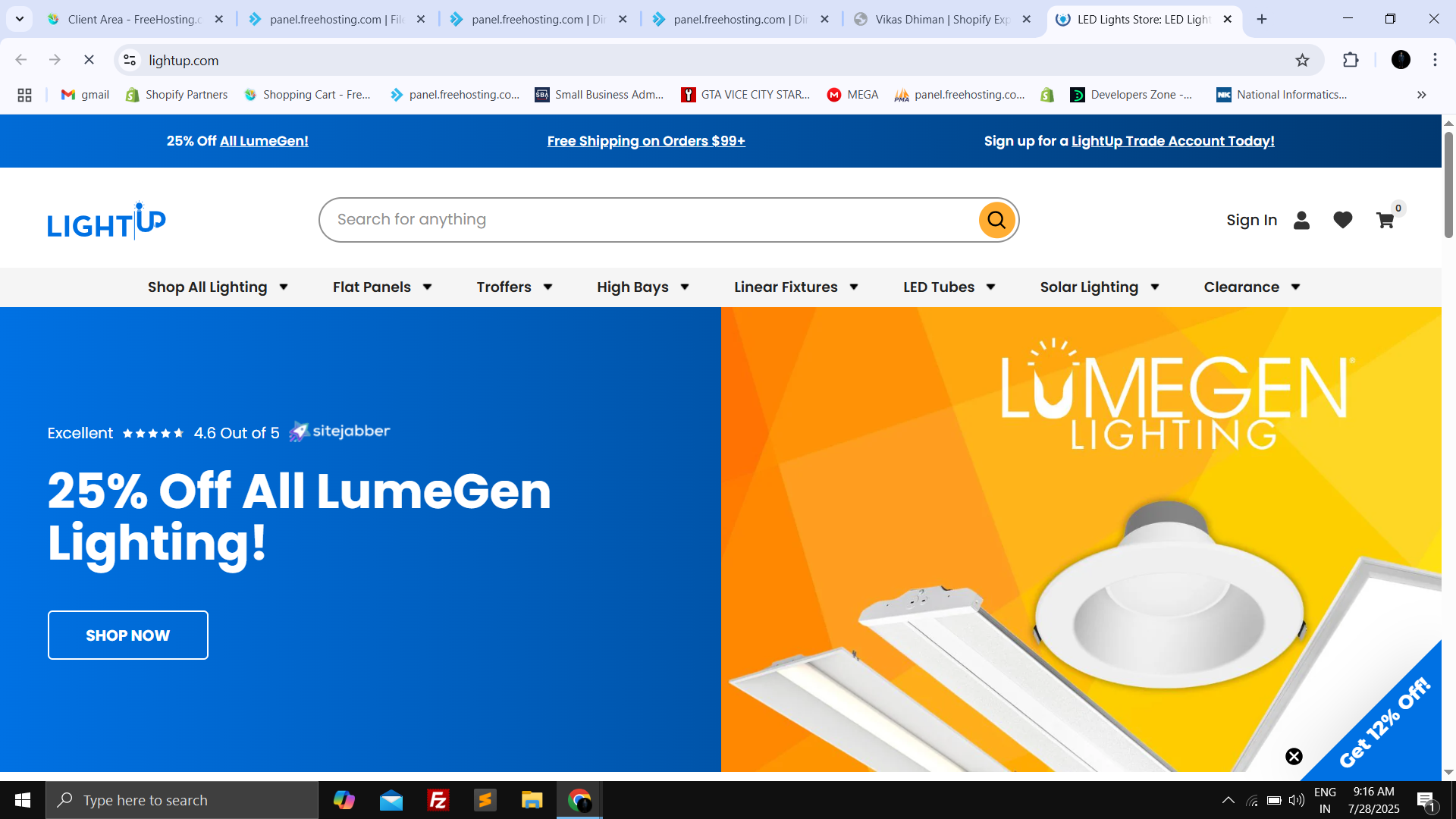Stop page loading with X button
The width and height of the screenshot is (1456, 819).
(x=89, y=60)
